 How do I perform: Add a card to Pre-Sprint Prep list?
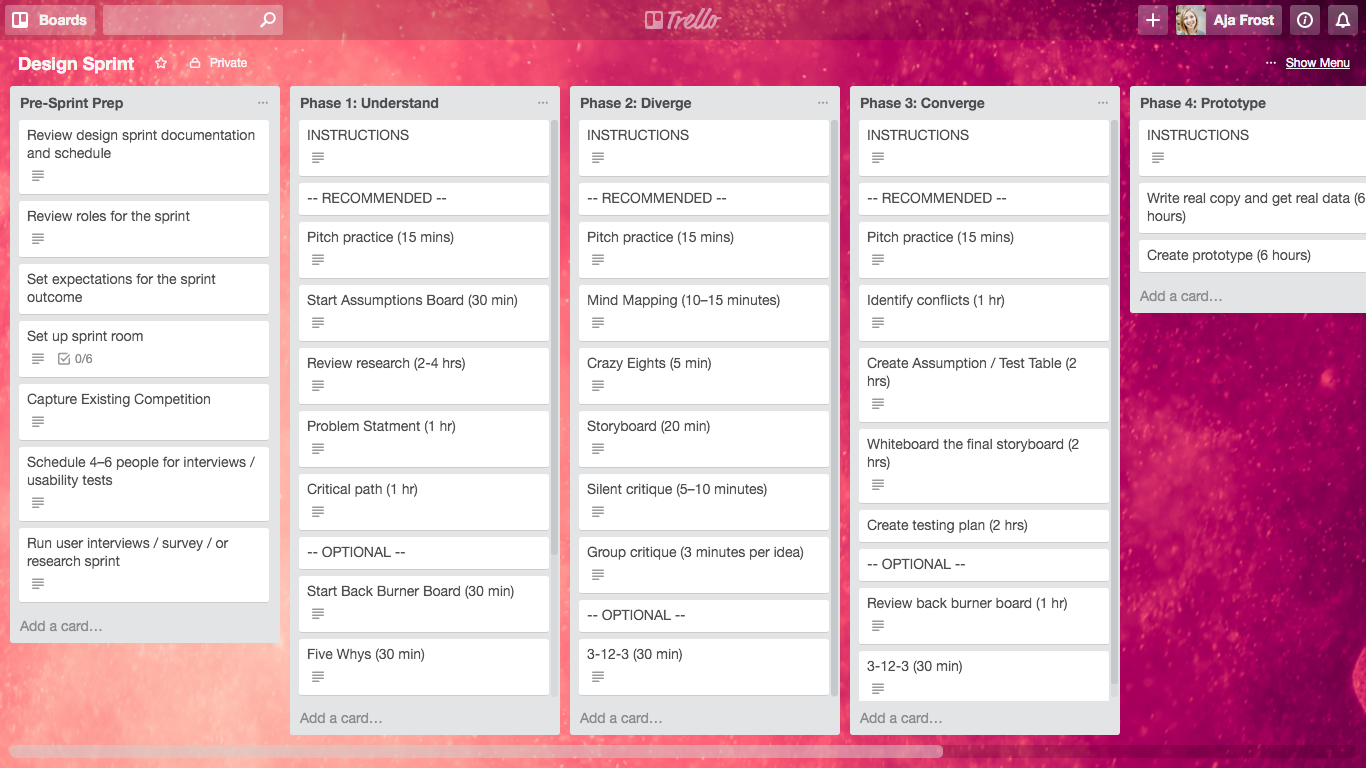[61, 626]
